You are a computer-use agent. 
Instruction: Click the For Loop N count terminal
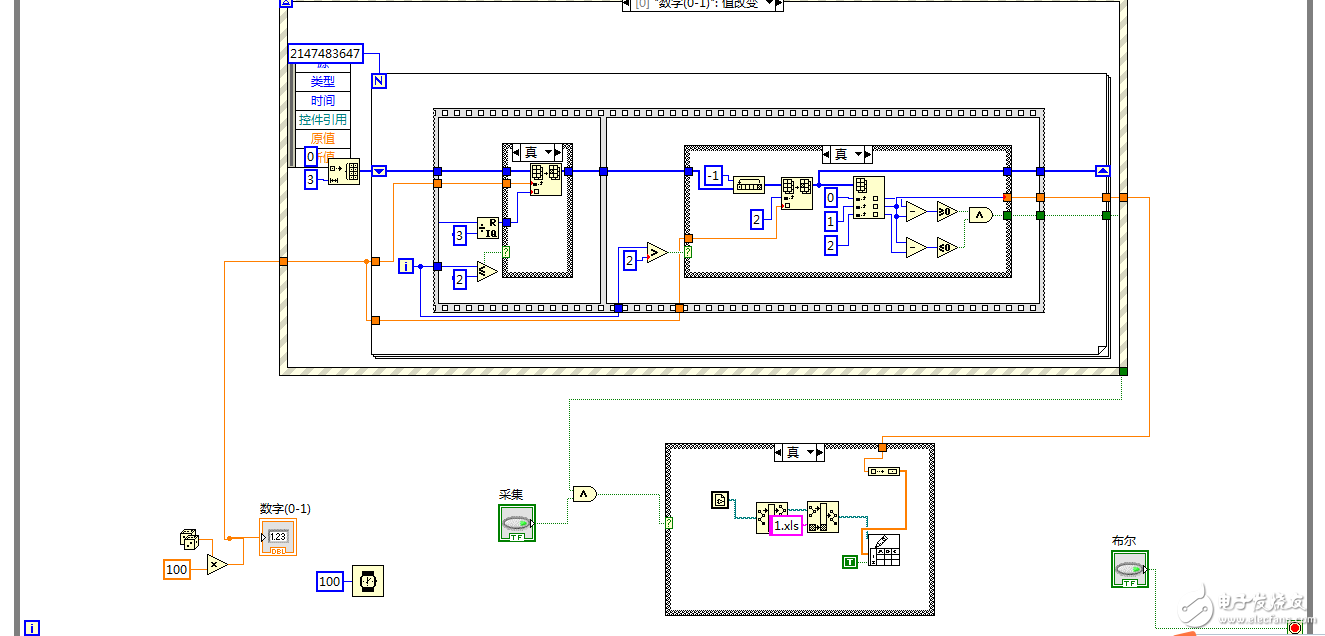[x=379, y=81]
